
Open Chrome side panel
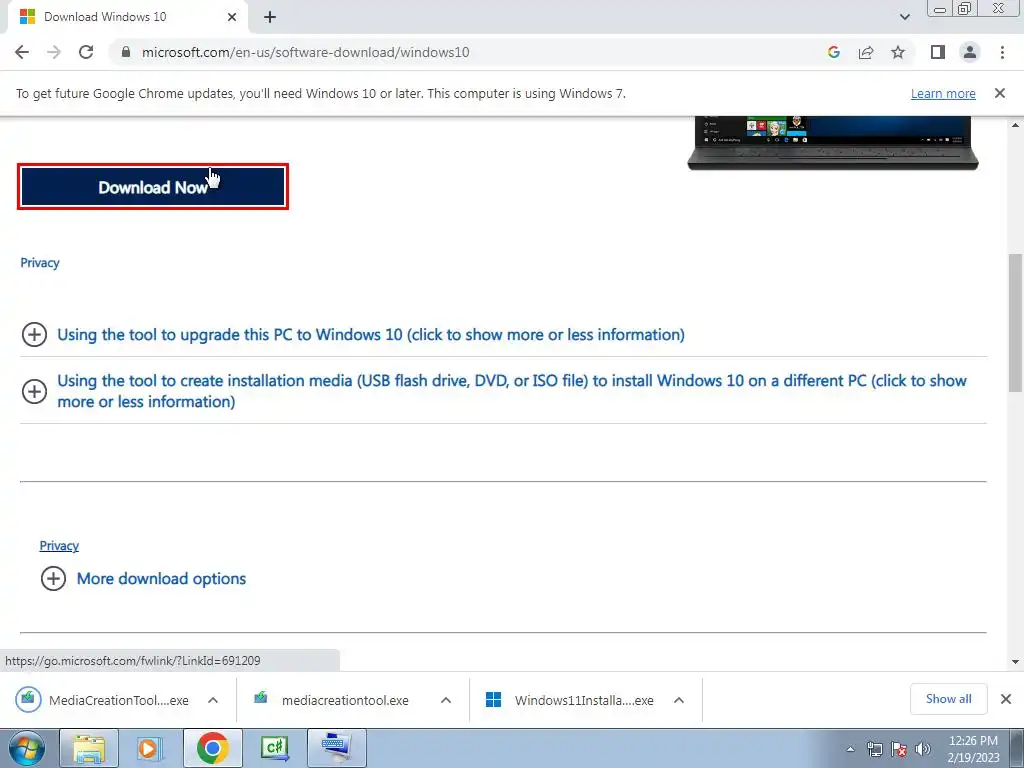coord(938,52)
